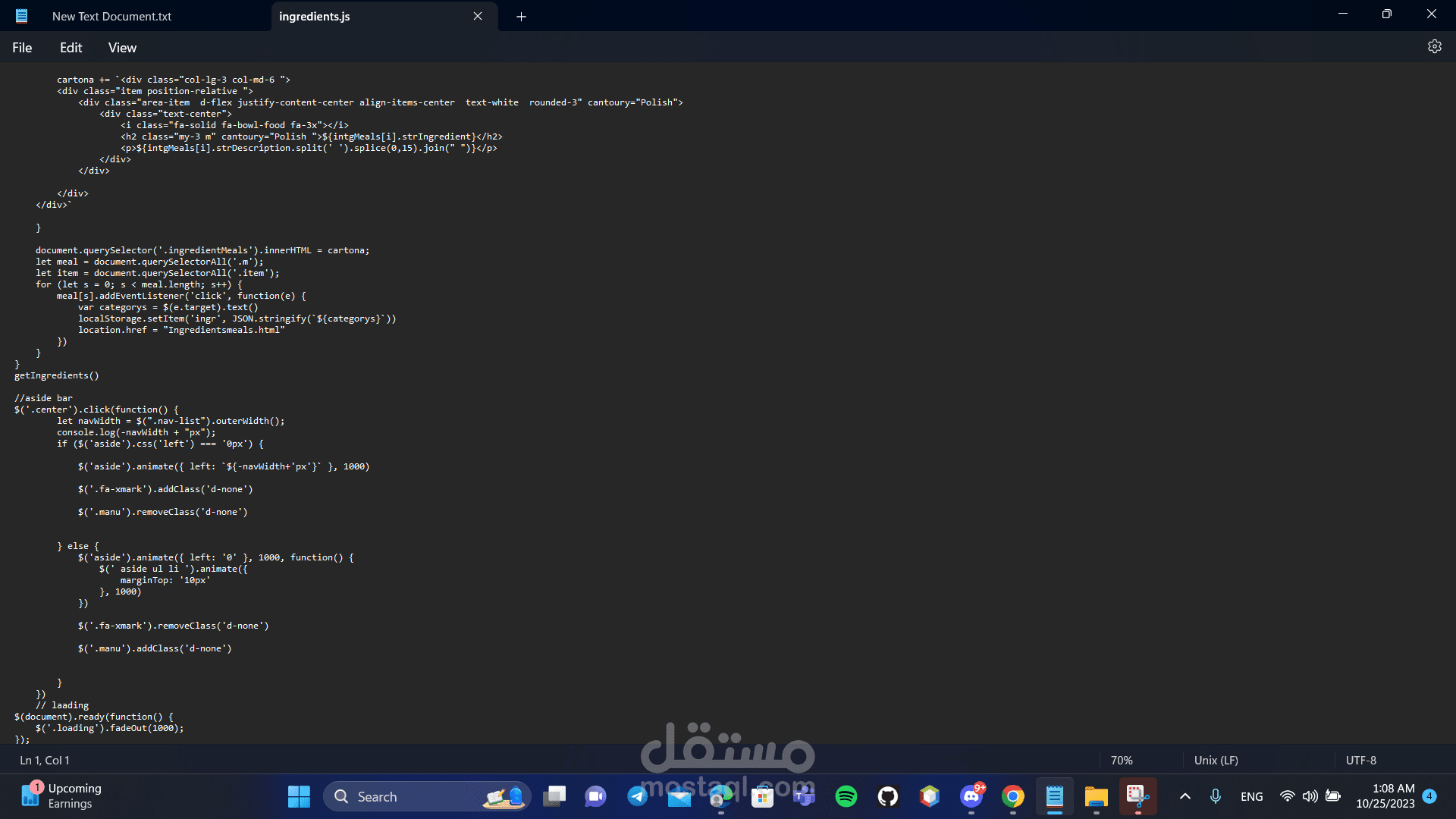The width and height of the screenshot is (1456, 819).
Task: Expand hidden system tray icons chevron
Action: [x=1185, y=796]
